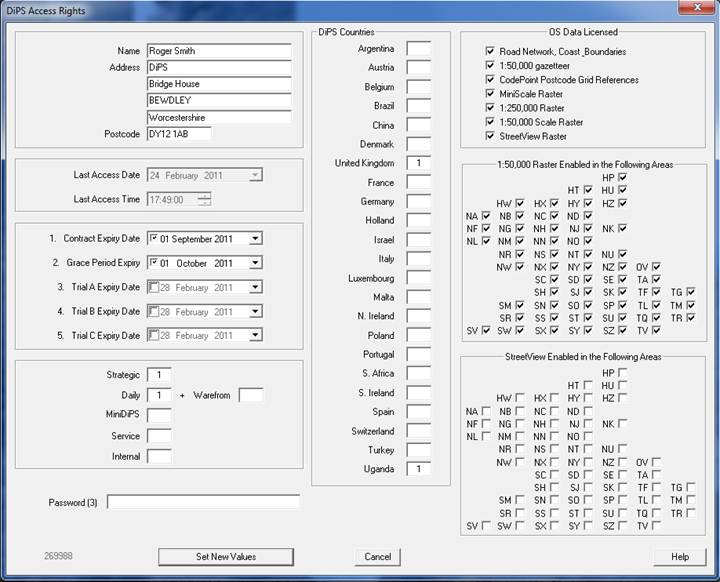Uncheck 1:50,000 gazetteer option

pos(490,65)
